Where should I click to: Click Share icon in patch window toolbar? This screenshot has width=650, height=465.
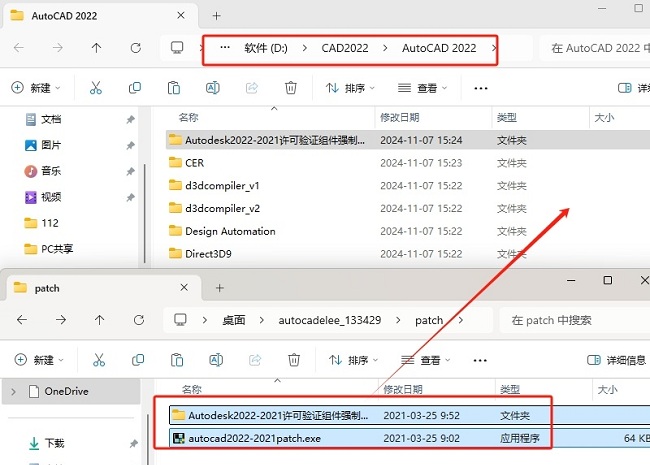(x=255, y=360)
